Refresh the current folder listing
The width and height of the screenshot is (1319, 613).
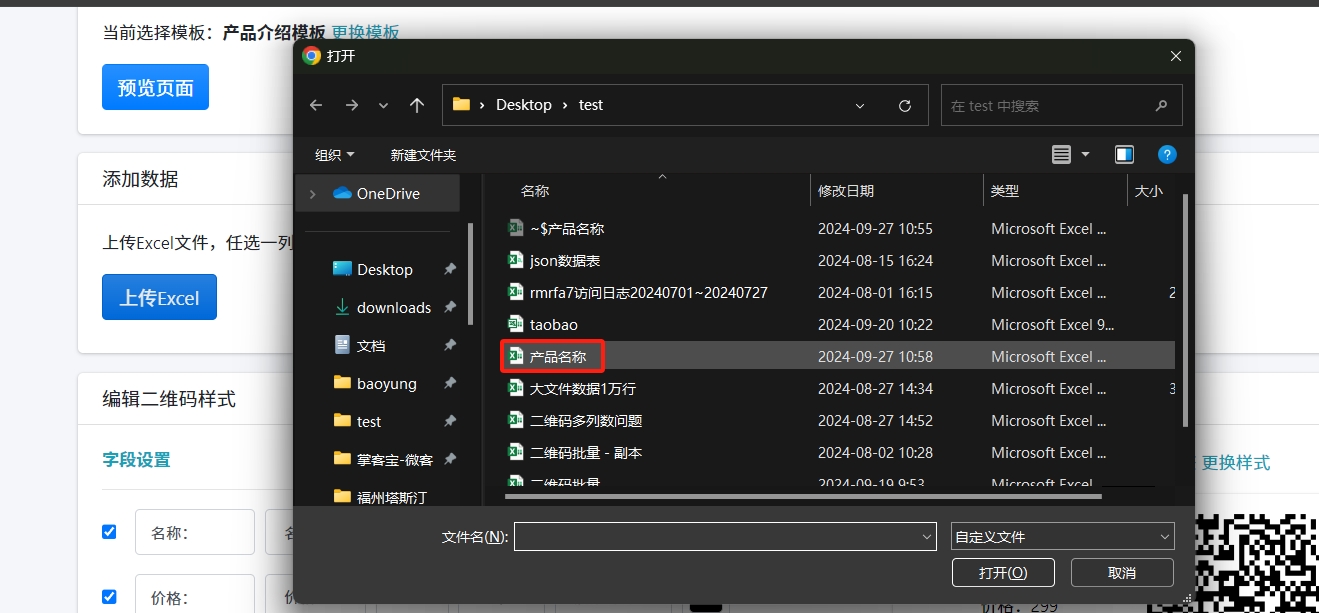coord(905,105)
